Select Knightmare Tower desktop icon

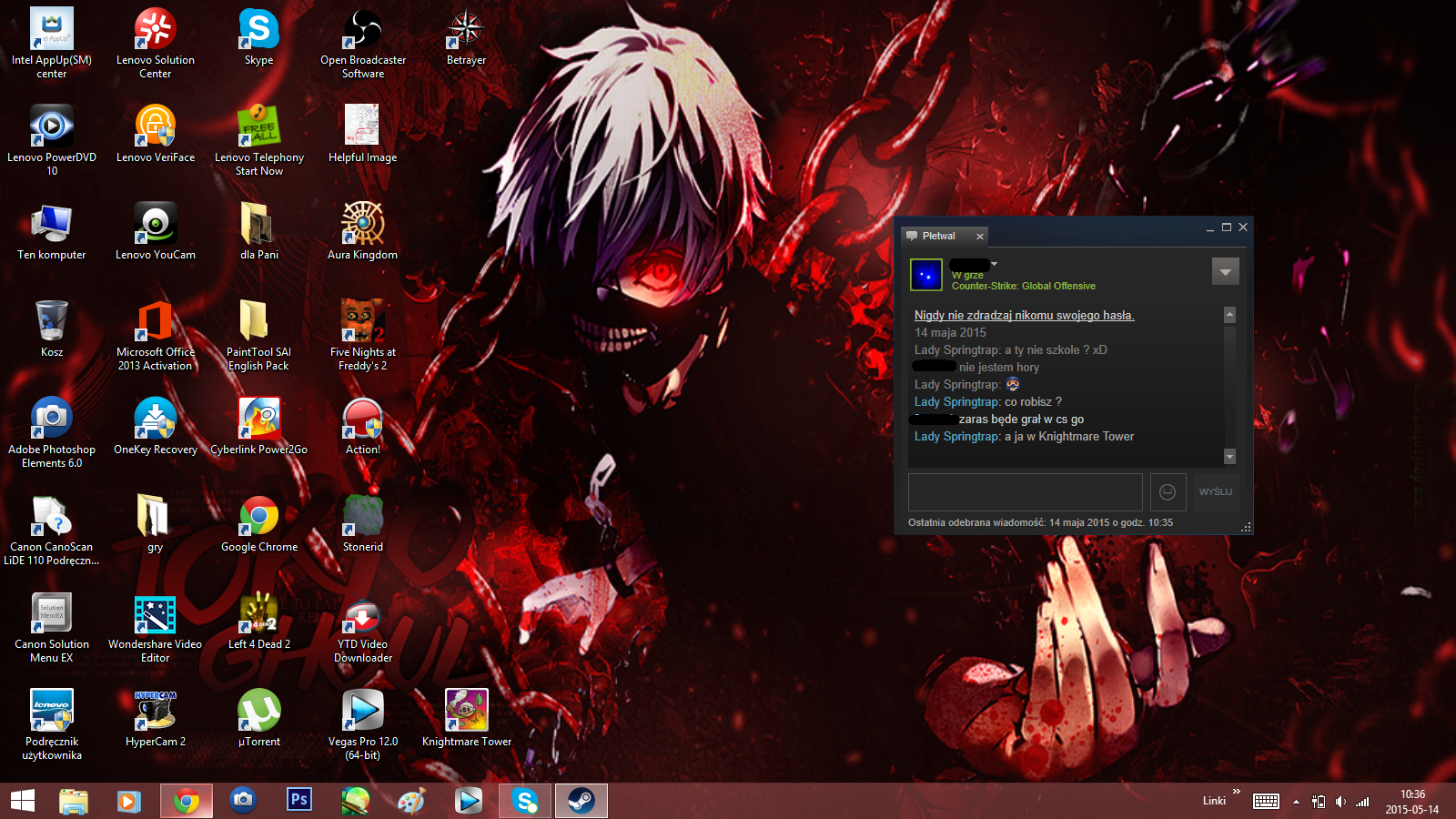467,719
